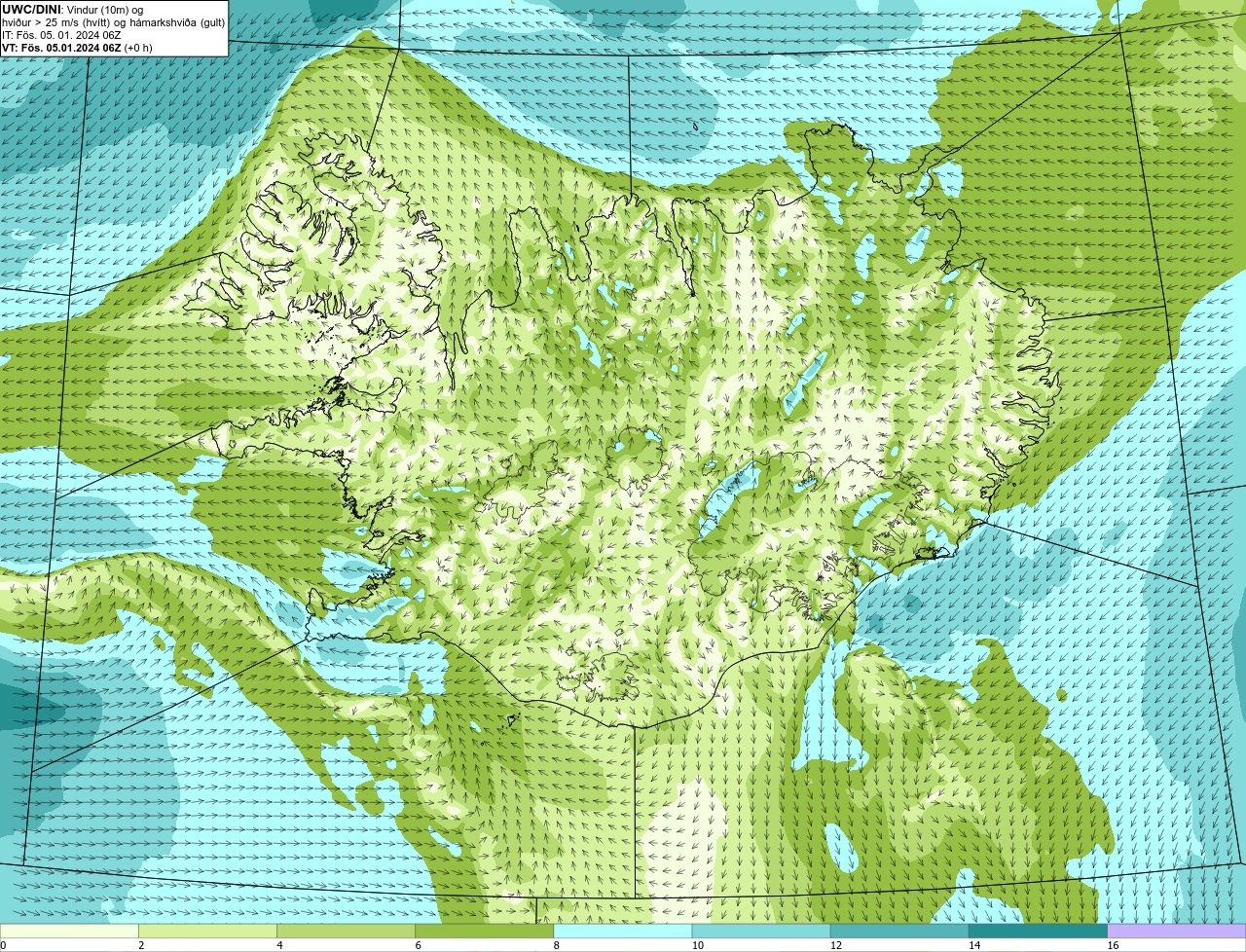Click the '4' scale label
Image resolution: width=1246 pixels, height=952 pixels.
point(279,945)
